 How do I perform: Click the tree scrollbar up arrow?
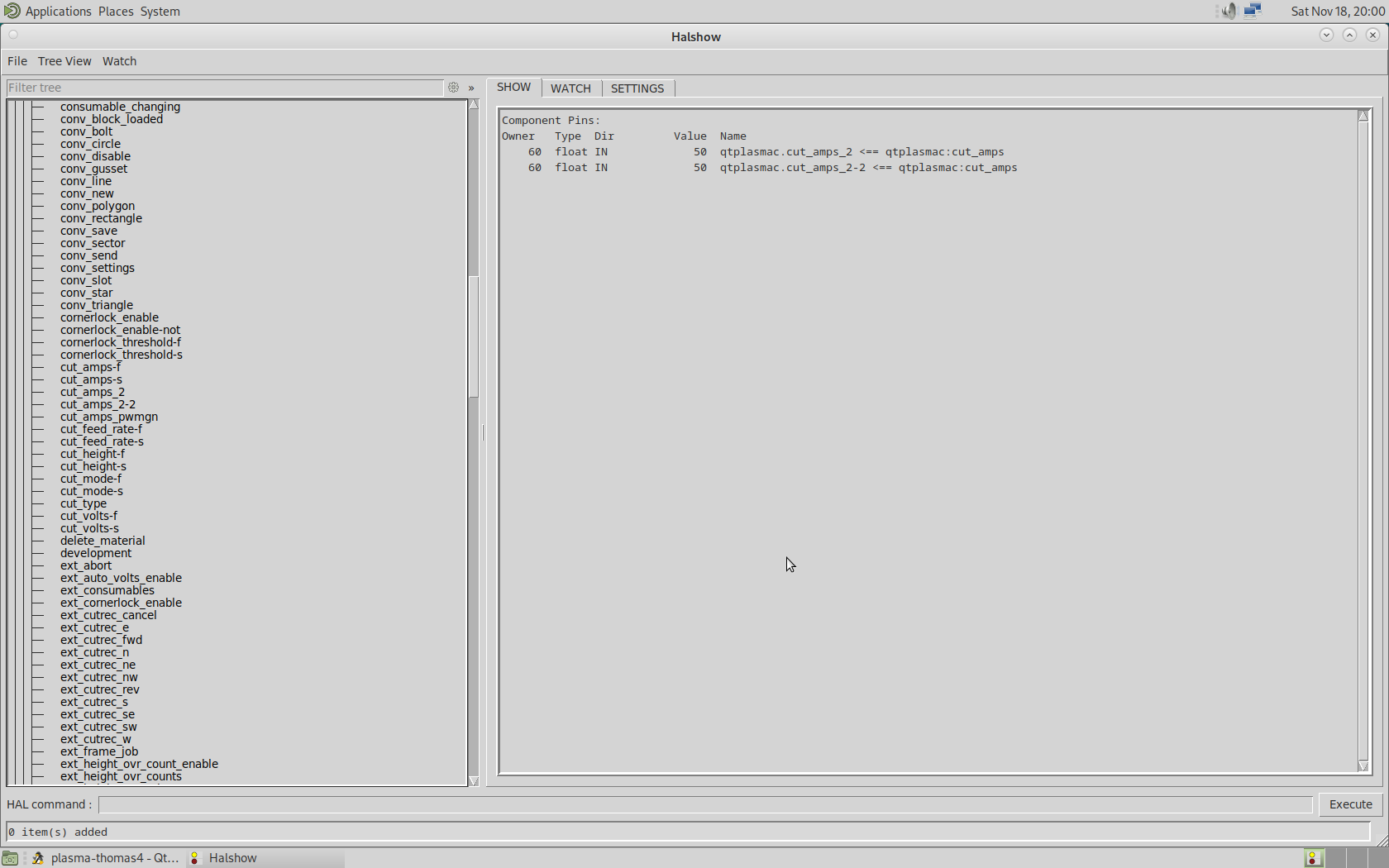click(x=474, y=105)
